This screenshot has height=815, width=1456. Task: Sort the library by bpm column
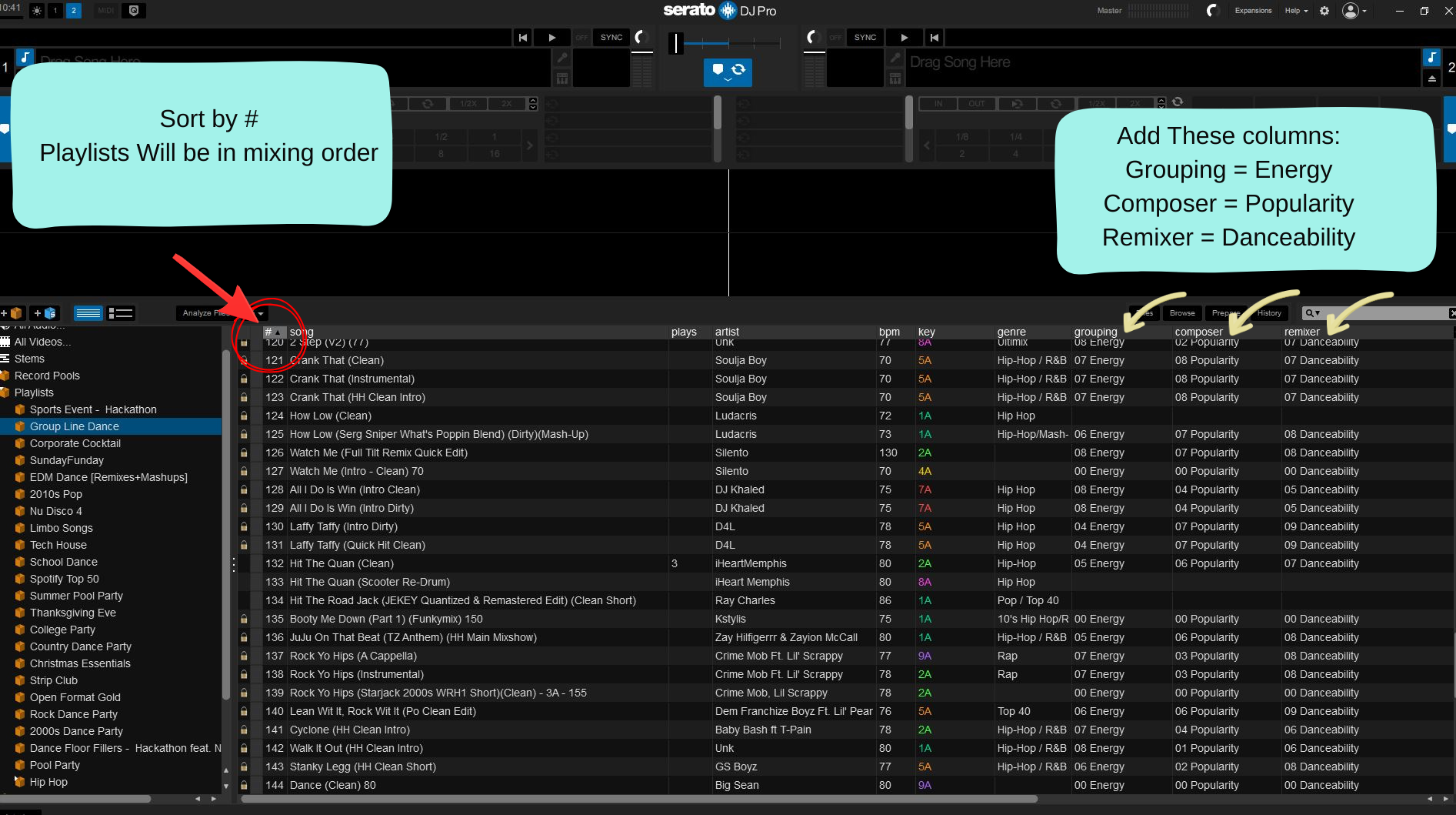889,332
